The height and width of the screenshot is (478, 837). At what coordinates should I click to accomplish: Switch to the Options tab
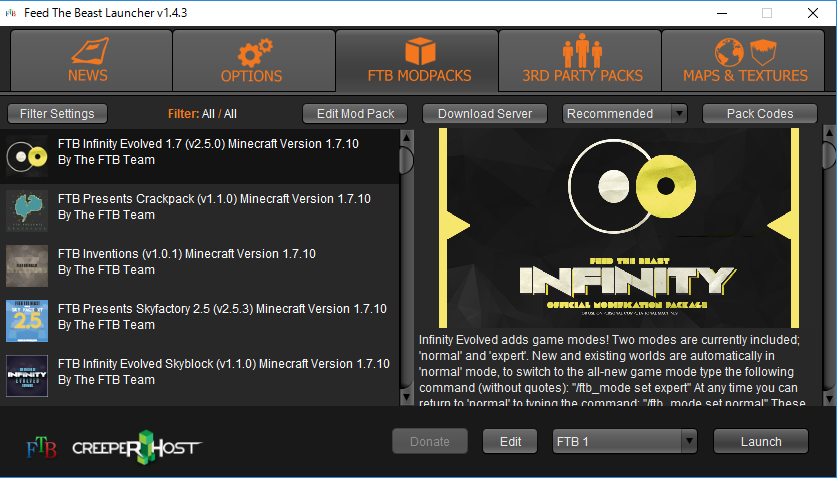click(x=252, y=61)
